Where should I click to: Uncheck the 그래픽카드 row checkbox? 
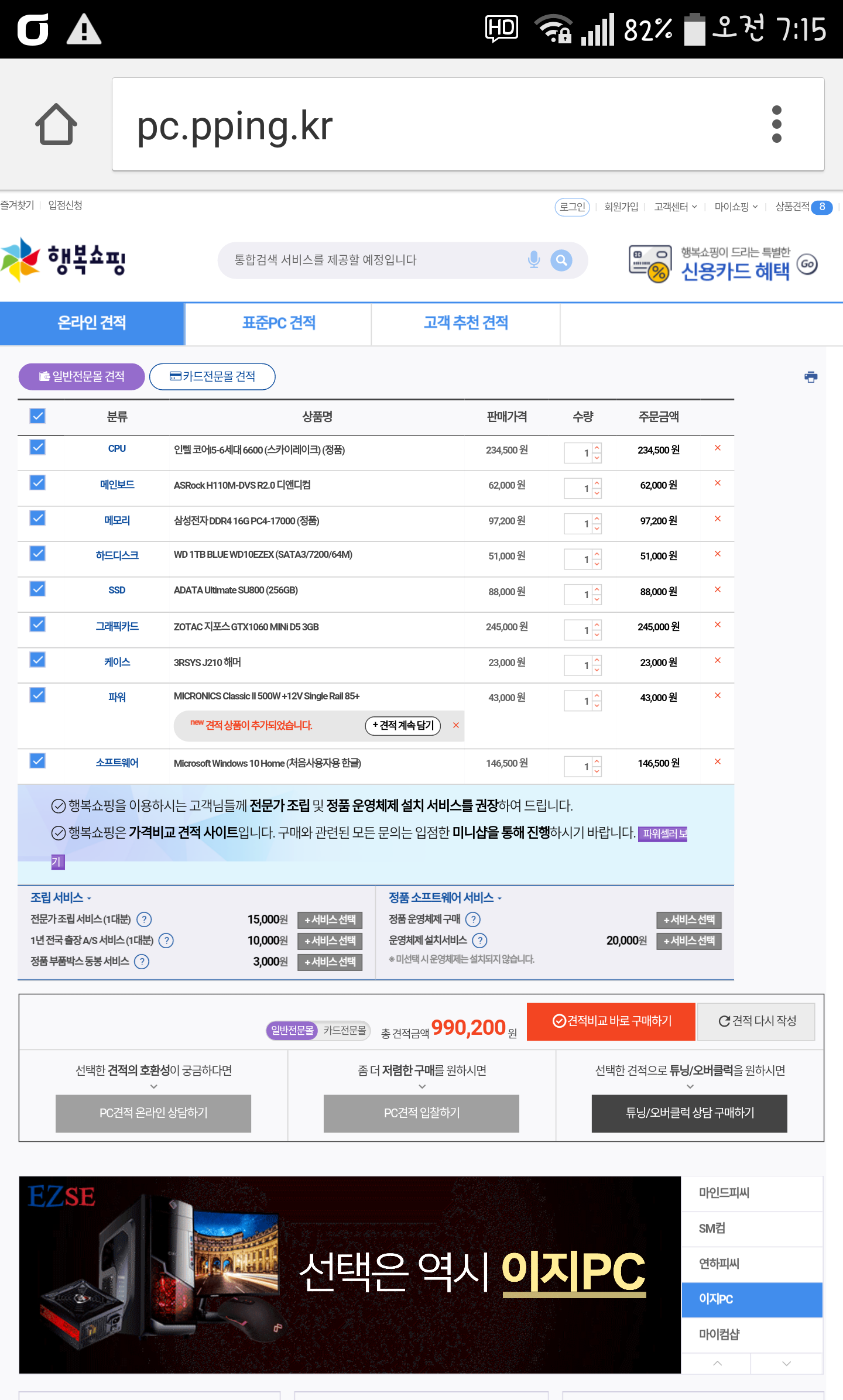pos(37,624)
